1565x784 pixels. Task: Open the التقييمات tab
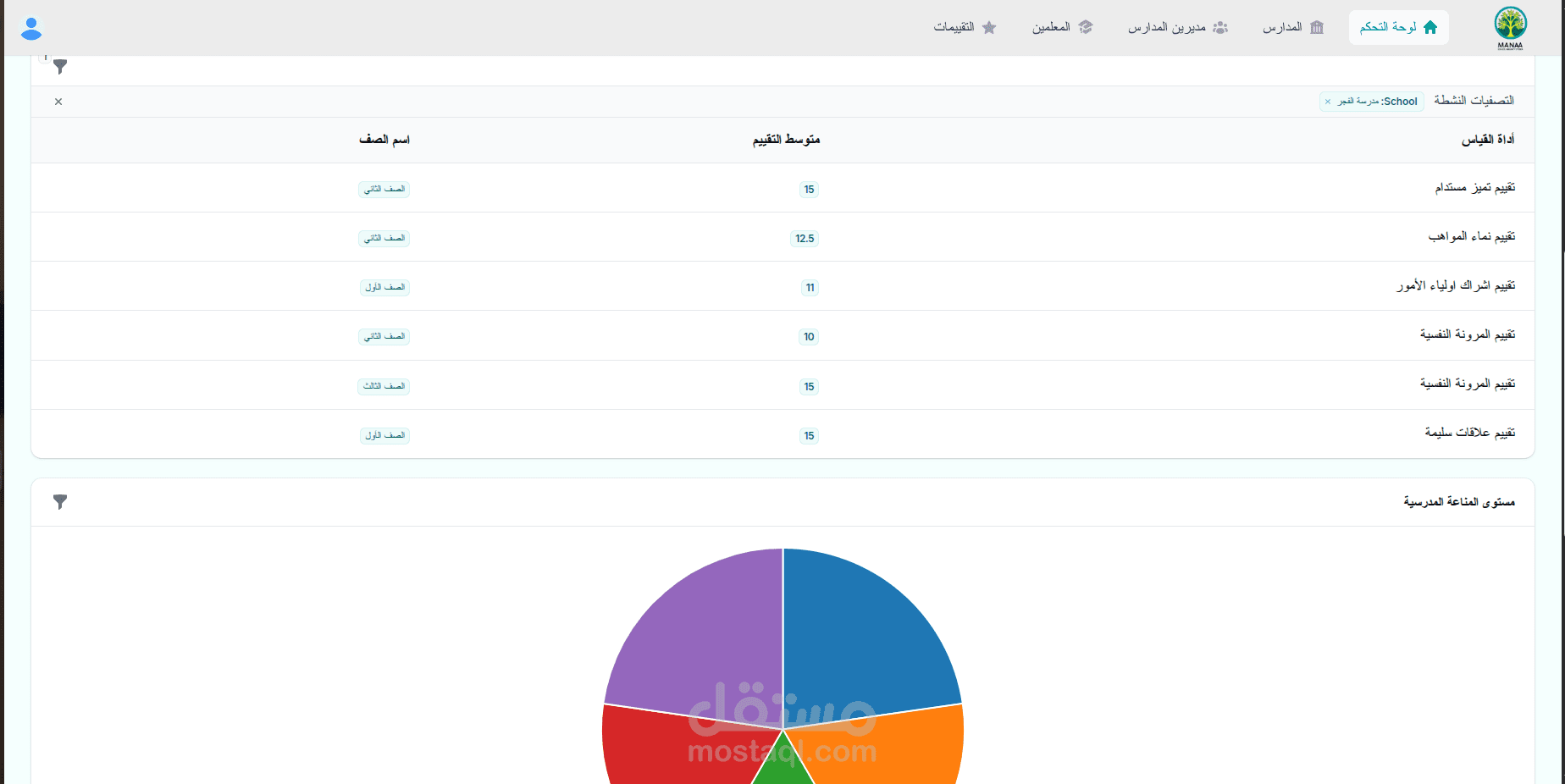pos(965,27)
